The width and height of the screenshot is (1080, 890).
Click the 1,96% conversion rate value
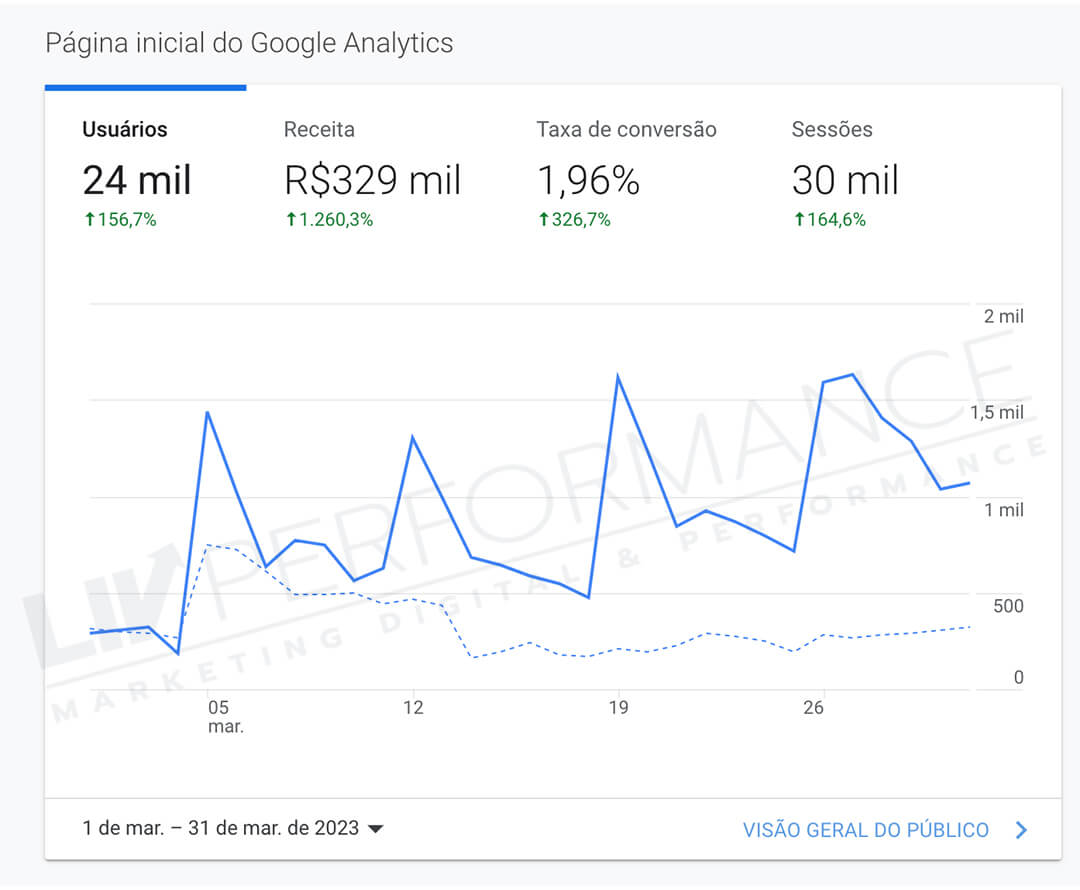588,180
